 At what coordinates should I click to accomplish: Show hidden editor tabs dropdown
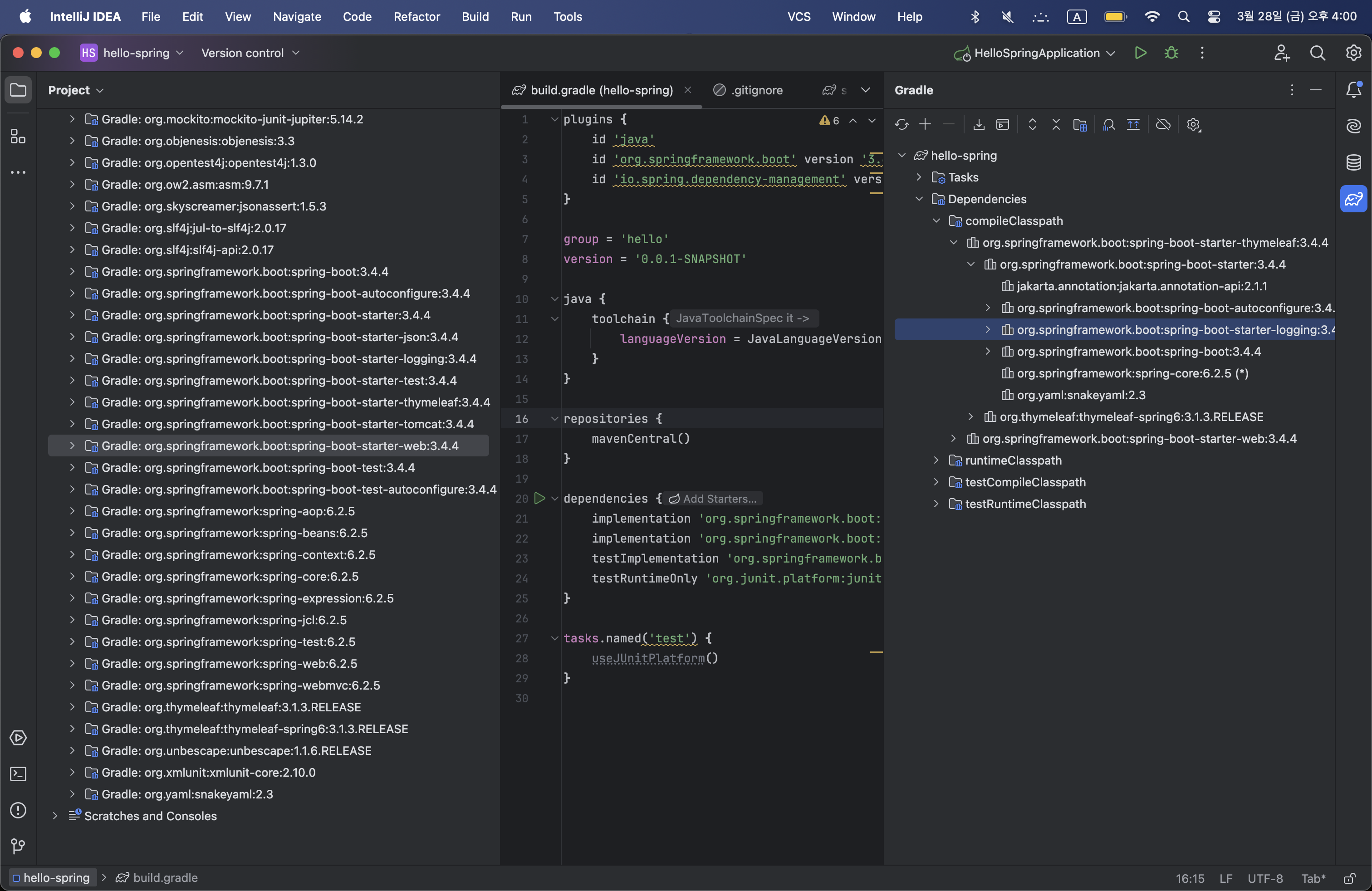click(x=865, y=90)
